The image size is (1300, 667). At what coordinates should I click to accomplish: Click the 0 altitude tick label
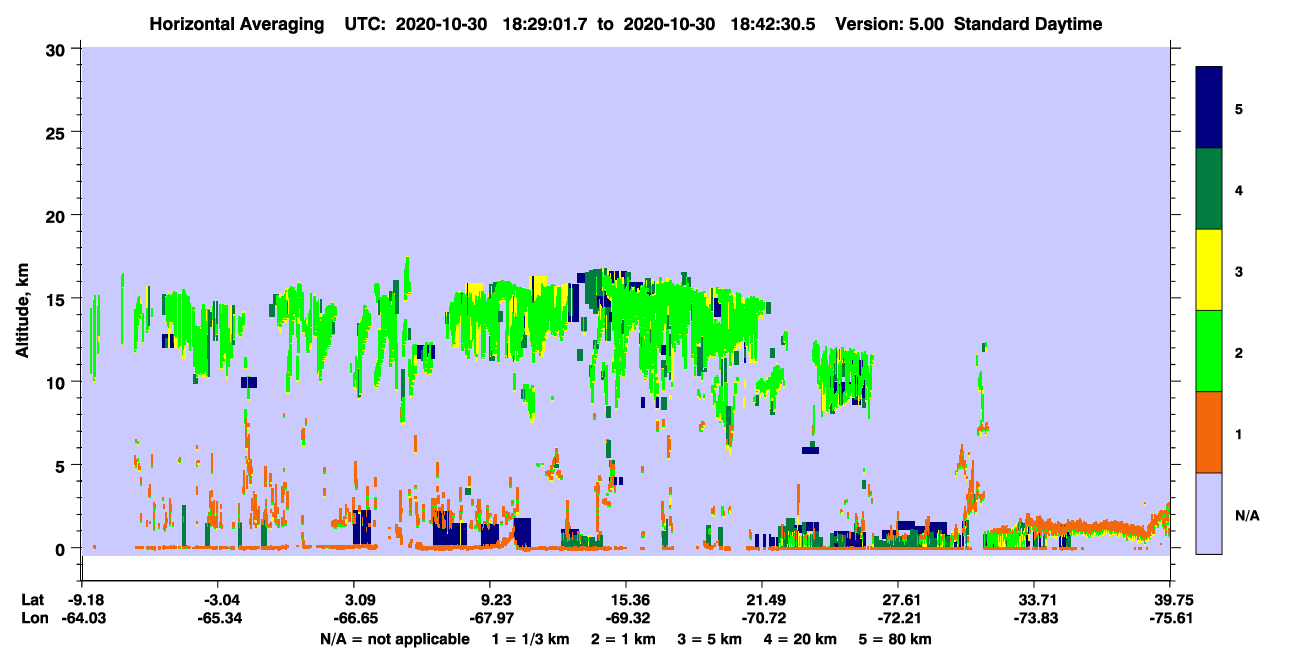(62, 549)
